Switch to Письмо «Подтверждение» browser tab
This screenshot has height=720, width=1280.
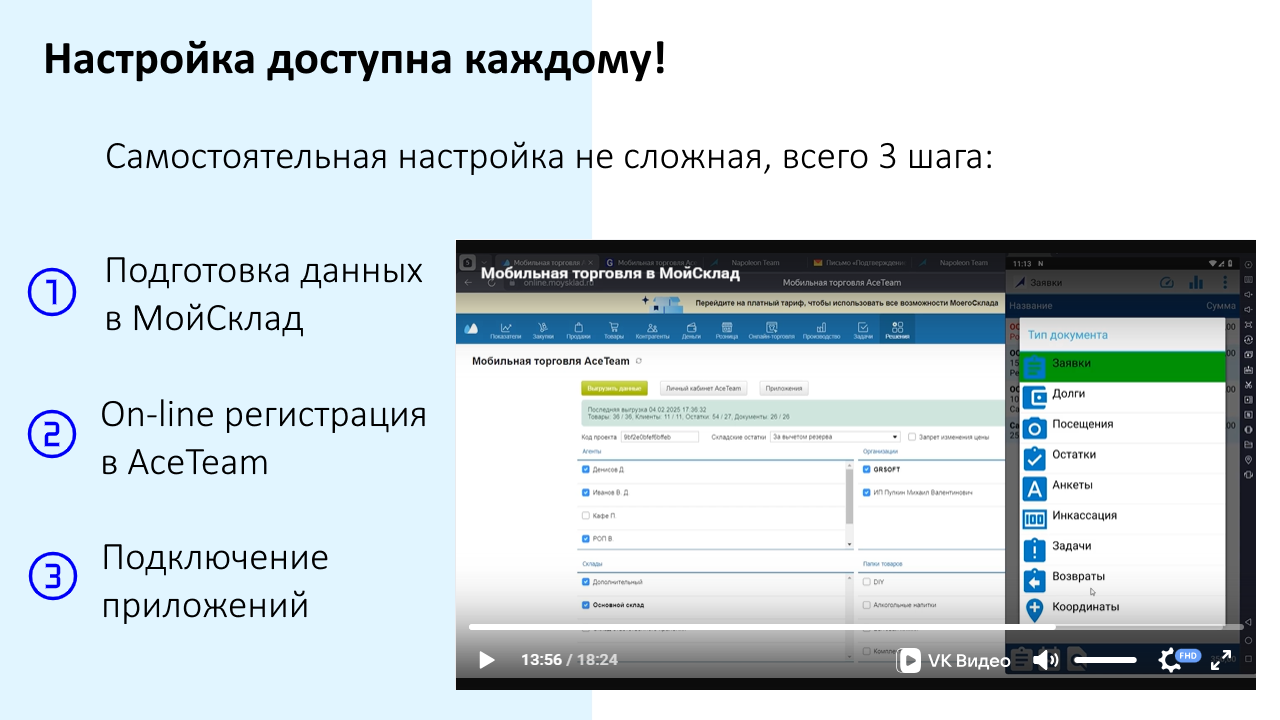859,262
